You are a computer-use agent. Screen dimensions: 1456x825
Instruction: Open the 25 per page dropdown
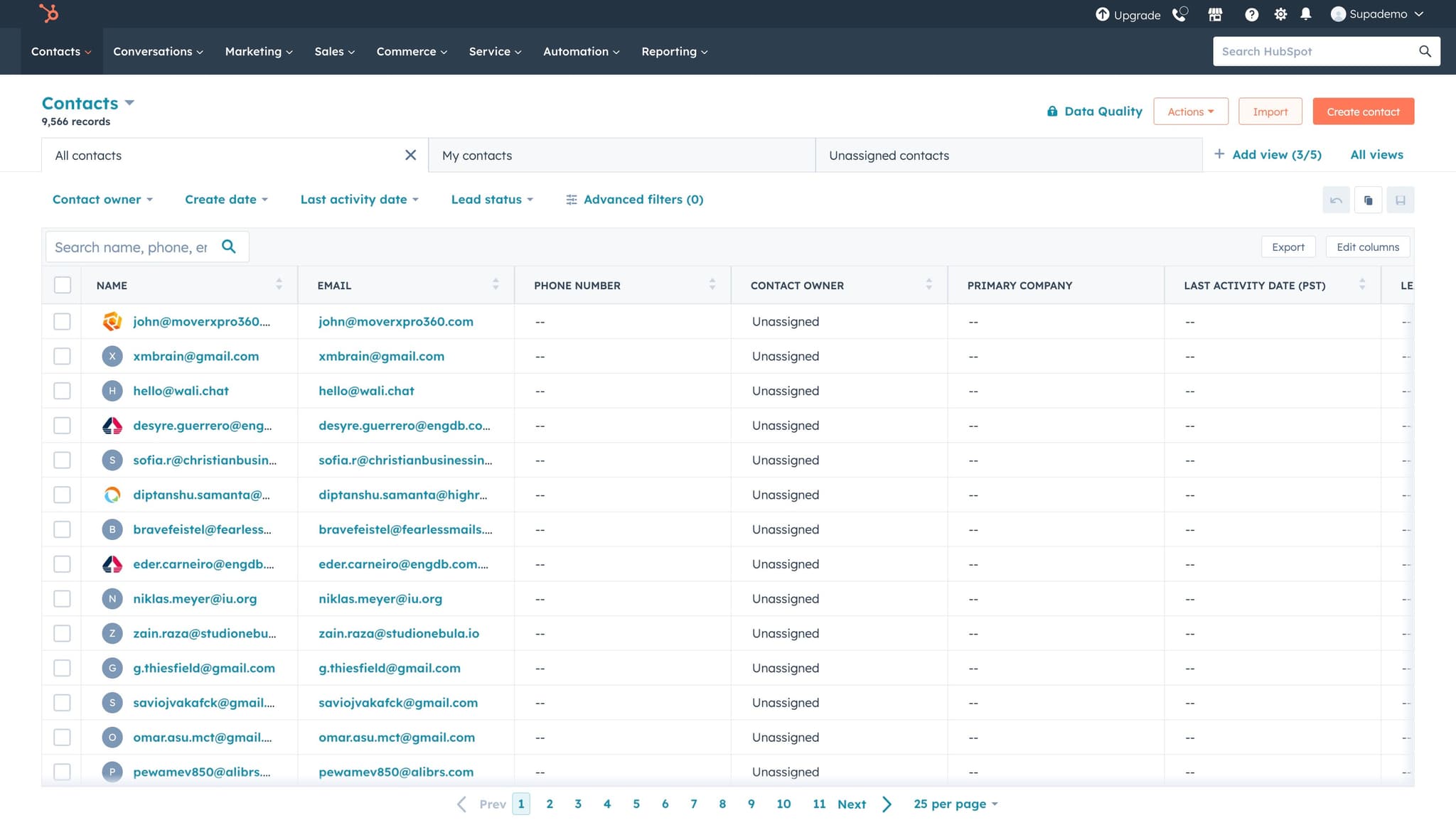(955, 804)
